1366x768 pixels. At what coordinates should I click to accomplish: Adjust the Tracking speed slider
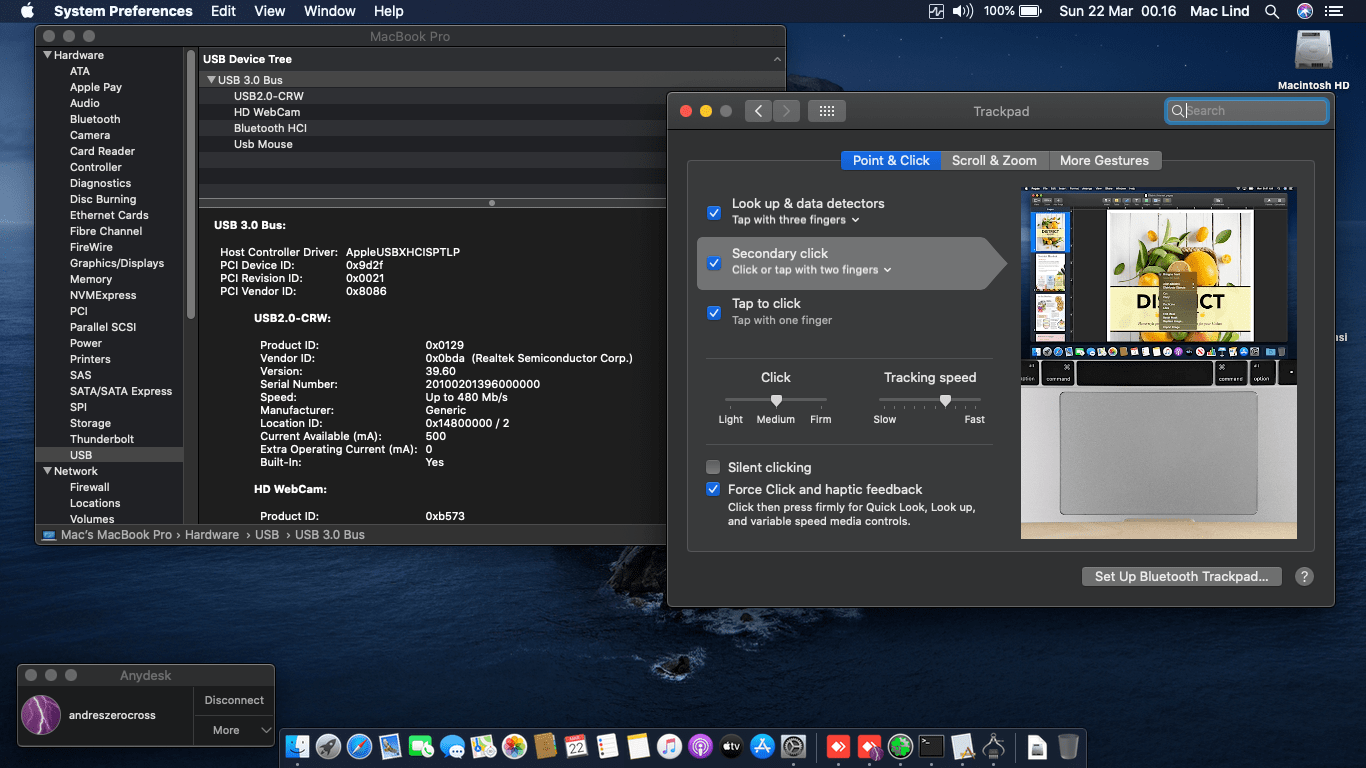pos(945,400)
